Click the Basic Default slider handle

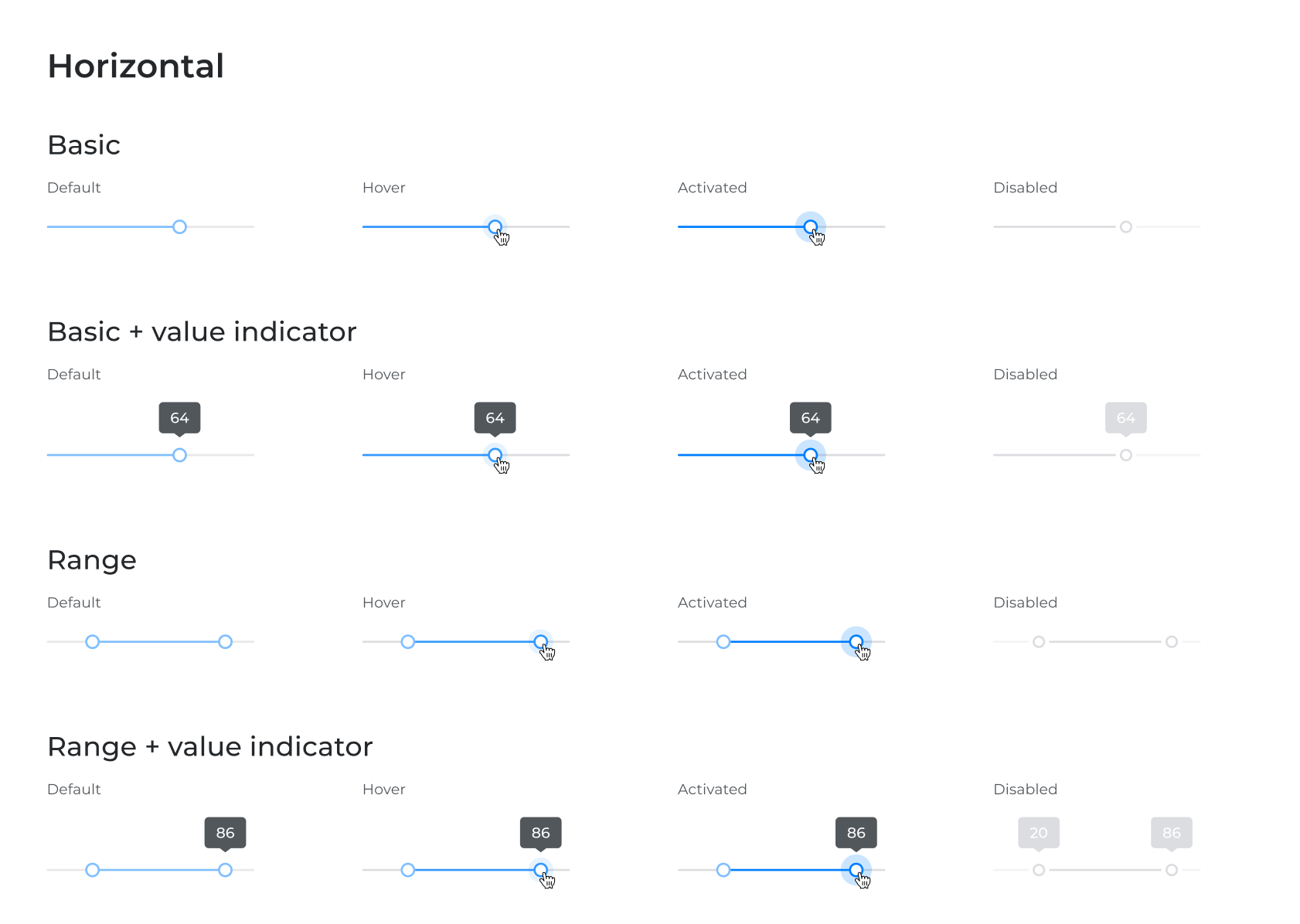tap(179, 226)
